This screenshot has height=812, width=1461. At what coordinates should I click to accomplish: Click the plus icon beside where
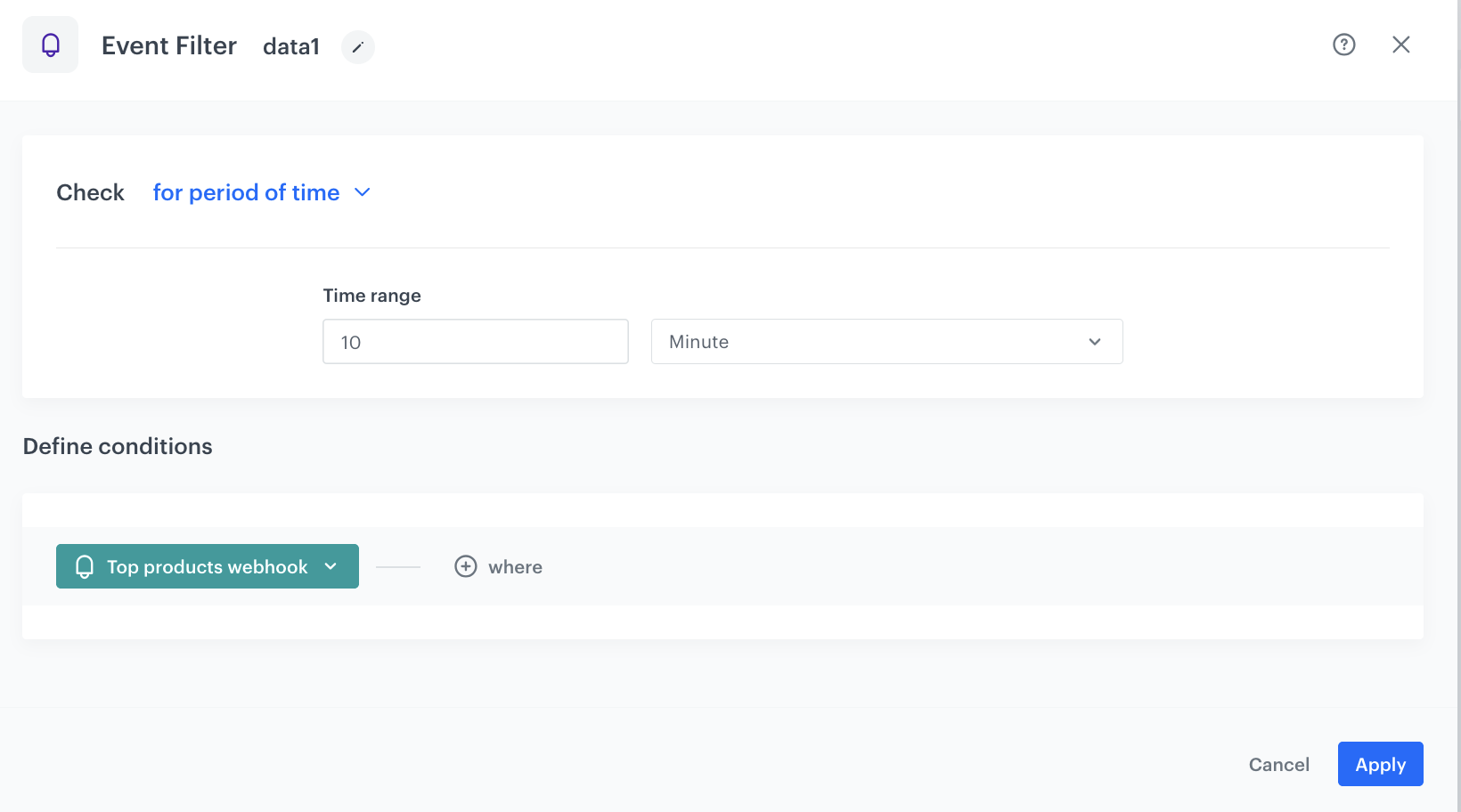coord(466,566)
